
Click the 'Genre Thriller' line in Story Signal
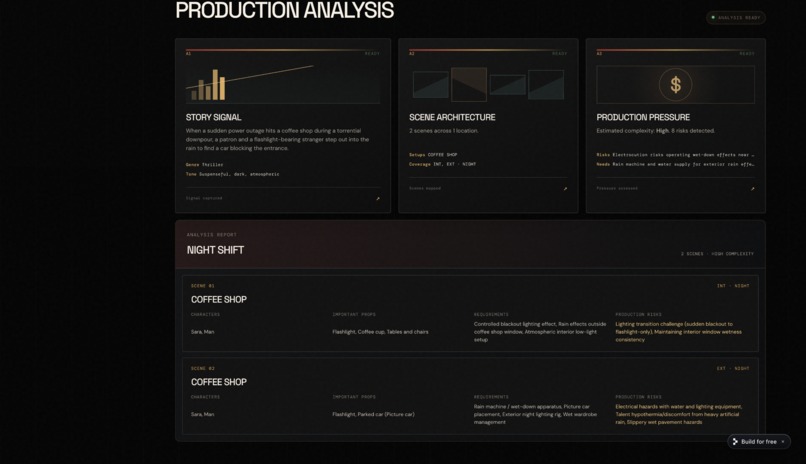tap(205, 165)
